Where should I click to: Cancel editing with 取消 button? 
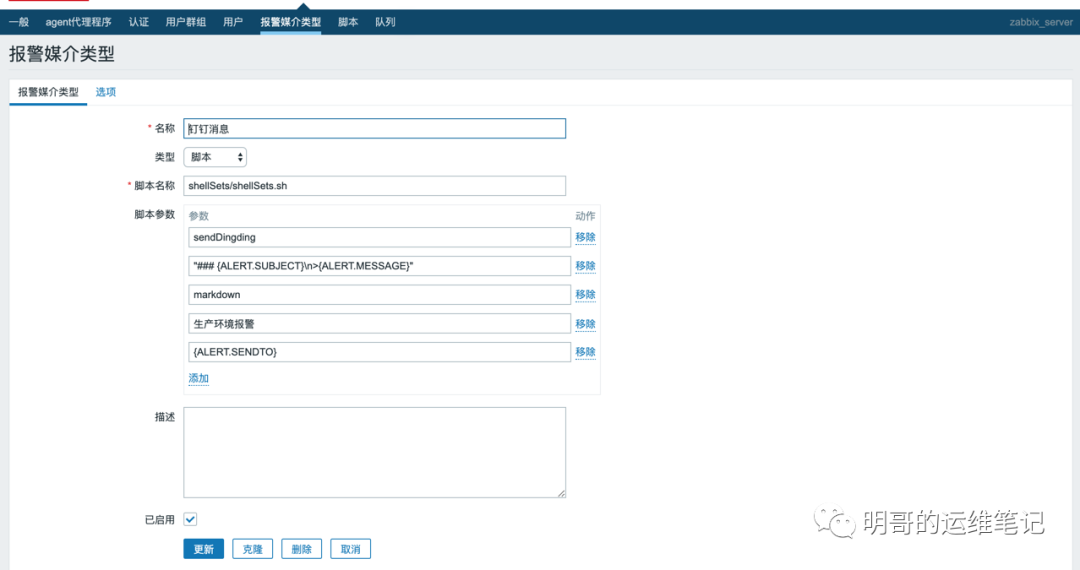(351, 549)
